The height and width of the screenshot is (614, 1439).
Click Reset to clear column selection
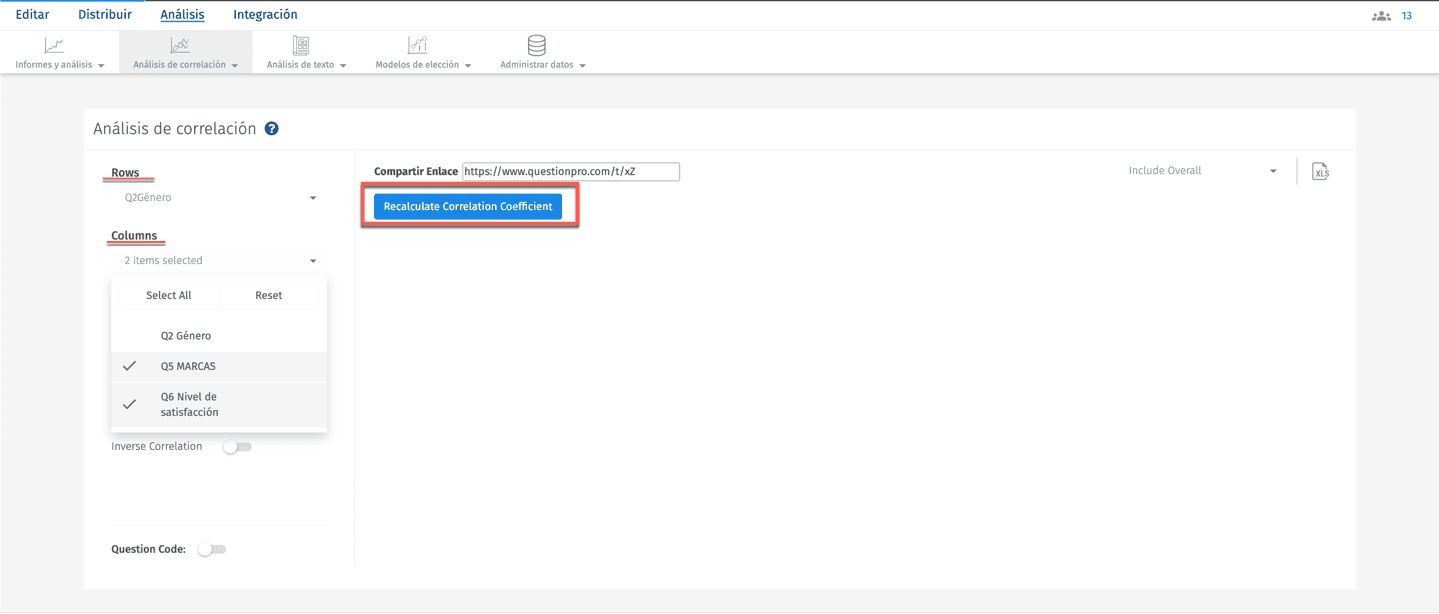[x=269, y=295]
